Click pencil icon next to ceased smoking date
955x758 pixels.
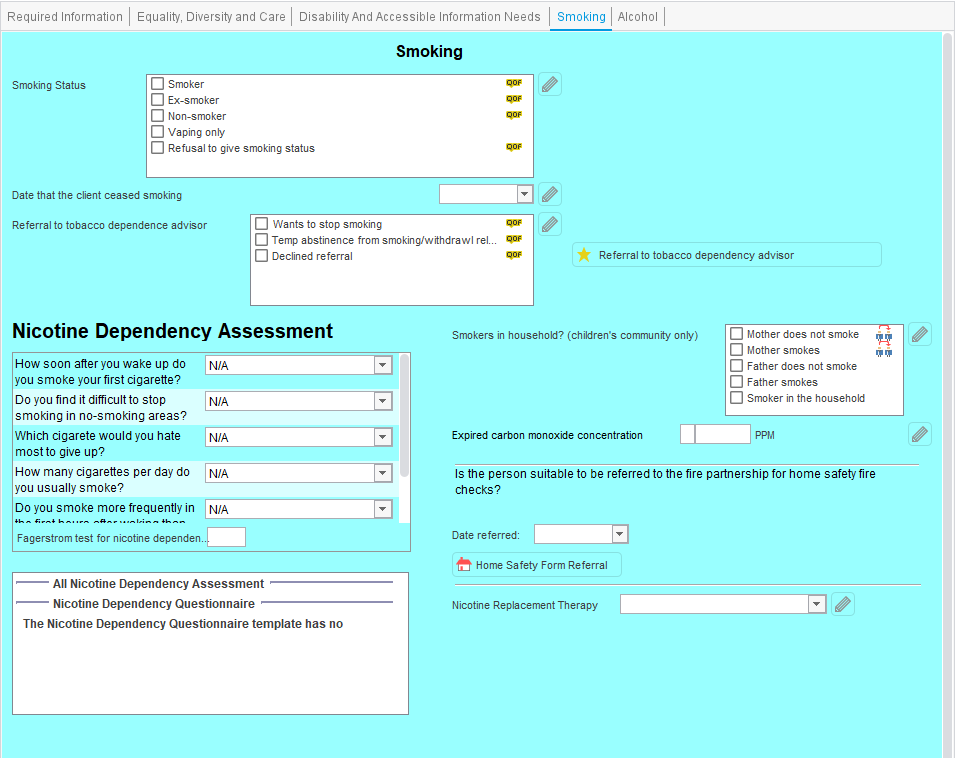549,194
